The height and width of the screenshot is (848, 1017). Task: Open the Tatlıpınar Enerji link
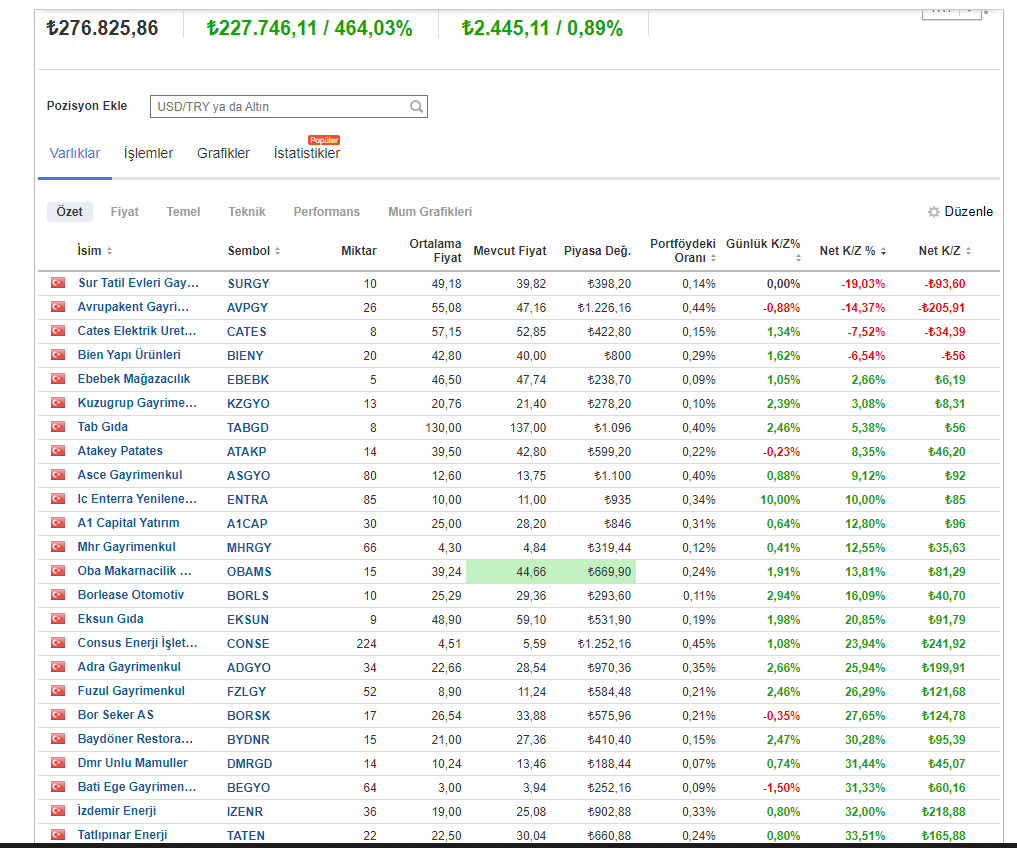[123, 835]
